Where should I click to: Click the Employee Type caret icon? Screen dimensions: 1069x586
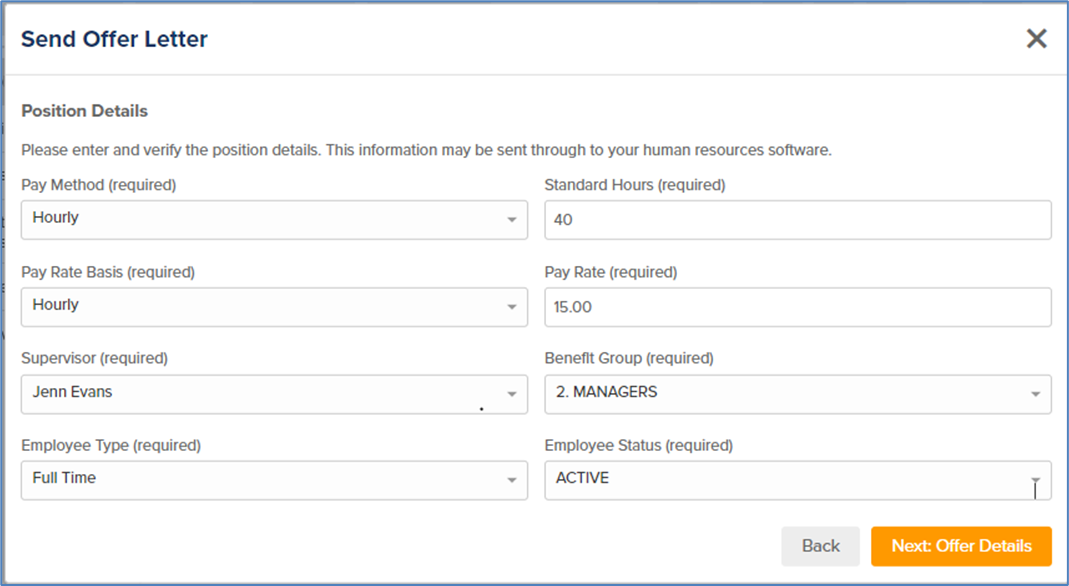(511, 480)
